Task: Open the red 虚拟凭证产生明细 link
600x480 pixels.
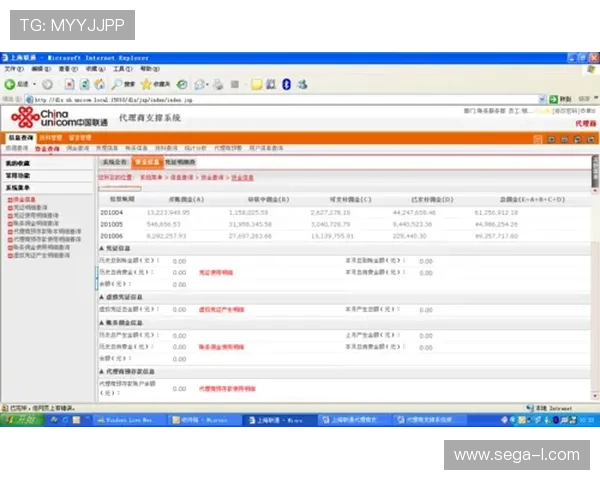Action: coord(221,309)
